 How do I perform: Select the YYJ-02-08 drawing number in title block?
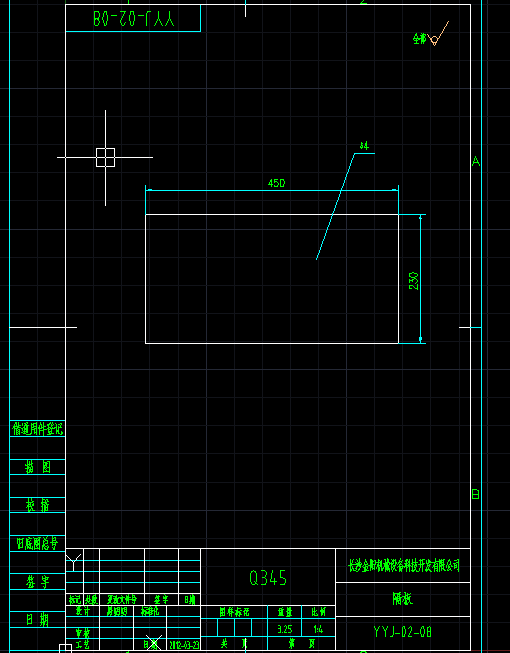click(403, 632)
